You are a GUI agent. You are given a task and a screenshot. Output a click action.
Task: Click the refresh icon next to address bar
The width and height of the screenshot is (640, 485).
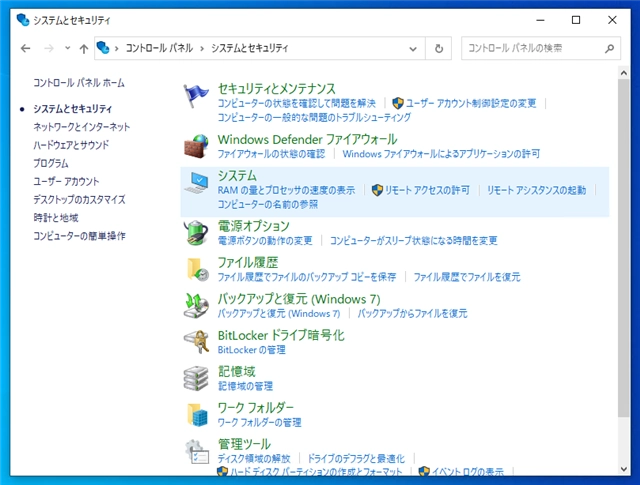coord(439,49)
